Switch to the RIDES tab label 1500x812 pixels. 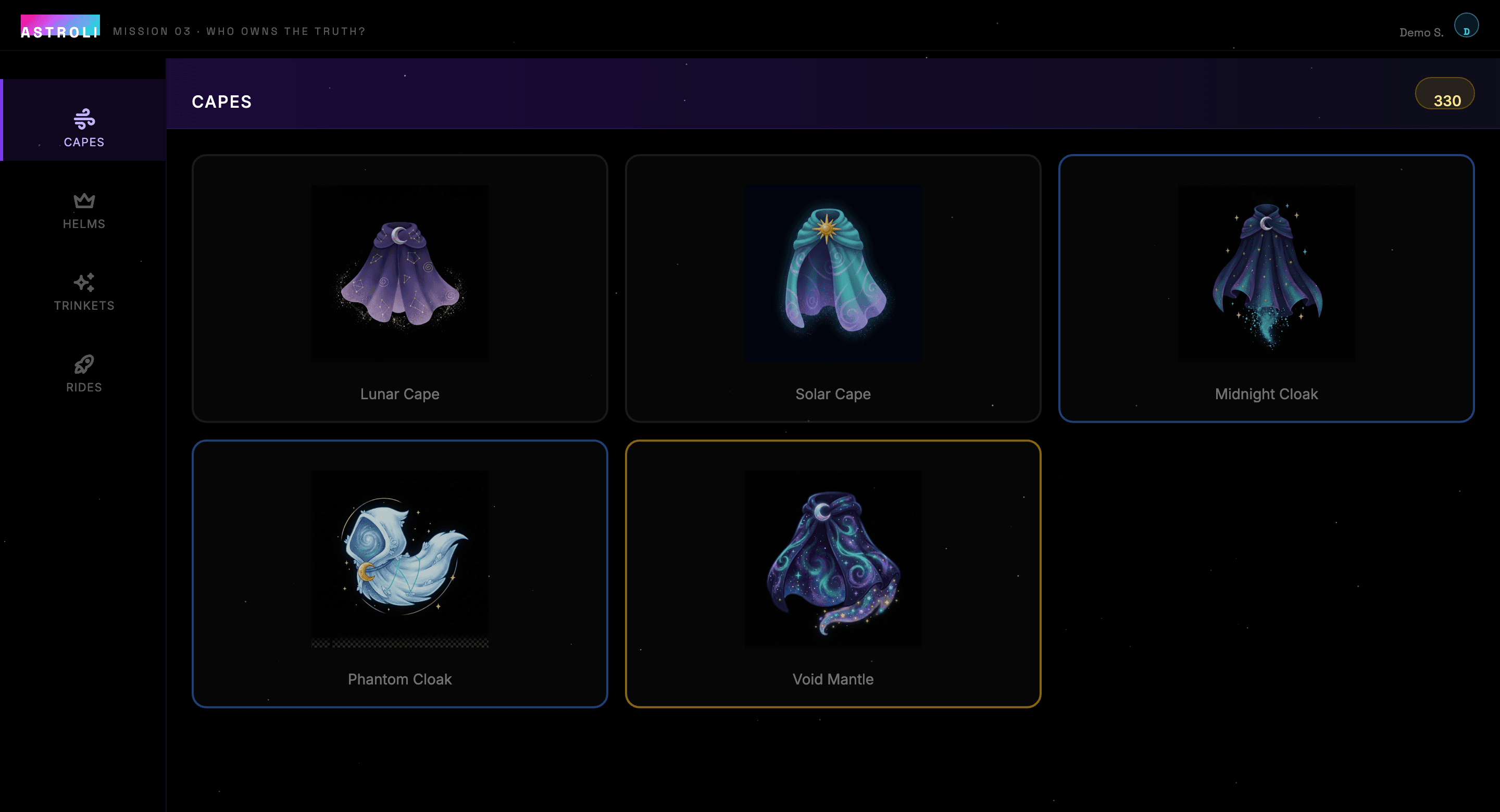point(84,388)
